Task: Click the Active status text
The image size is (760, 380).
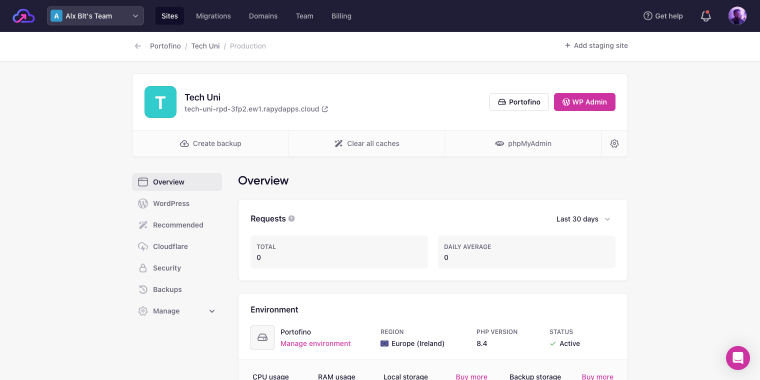Action: (570, 344)
